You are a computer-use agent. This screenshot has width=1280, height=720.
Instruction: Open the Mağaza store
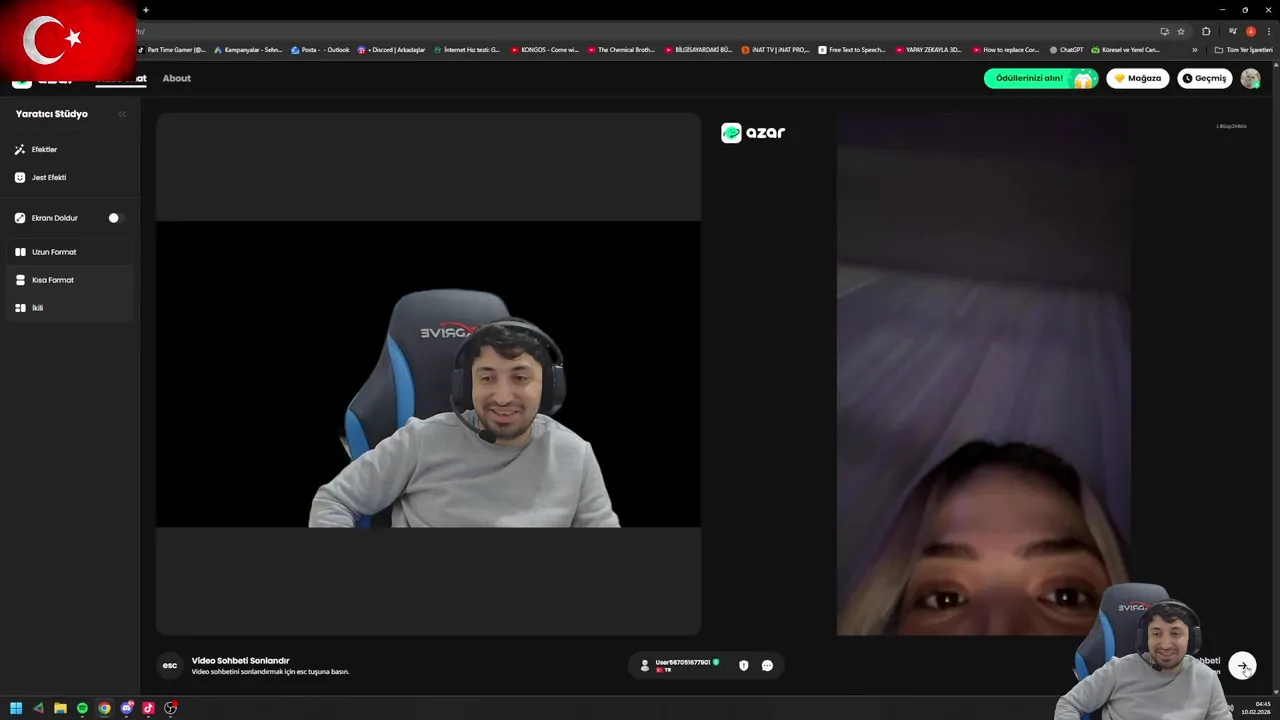tap(1138, 78)
